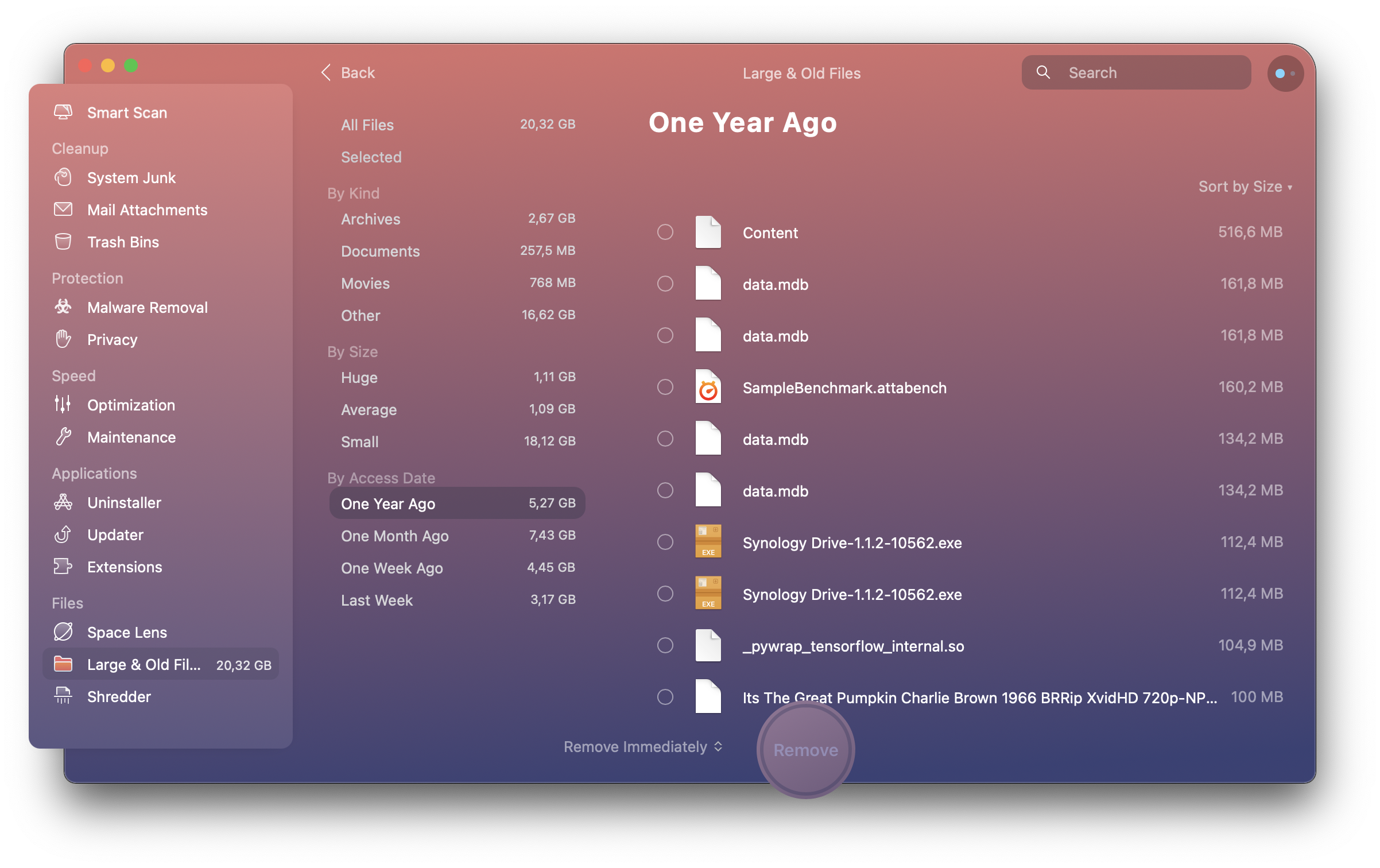Image resolution: width=1380 pixels, height=868 pixels.
Task: Select System Junk cleanup icon
Action: [65, 177]
